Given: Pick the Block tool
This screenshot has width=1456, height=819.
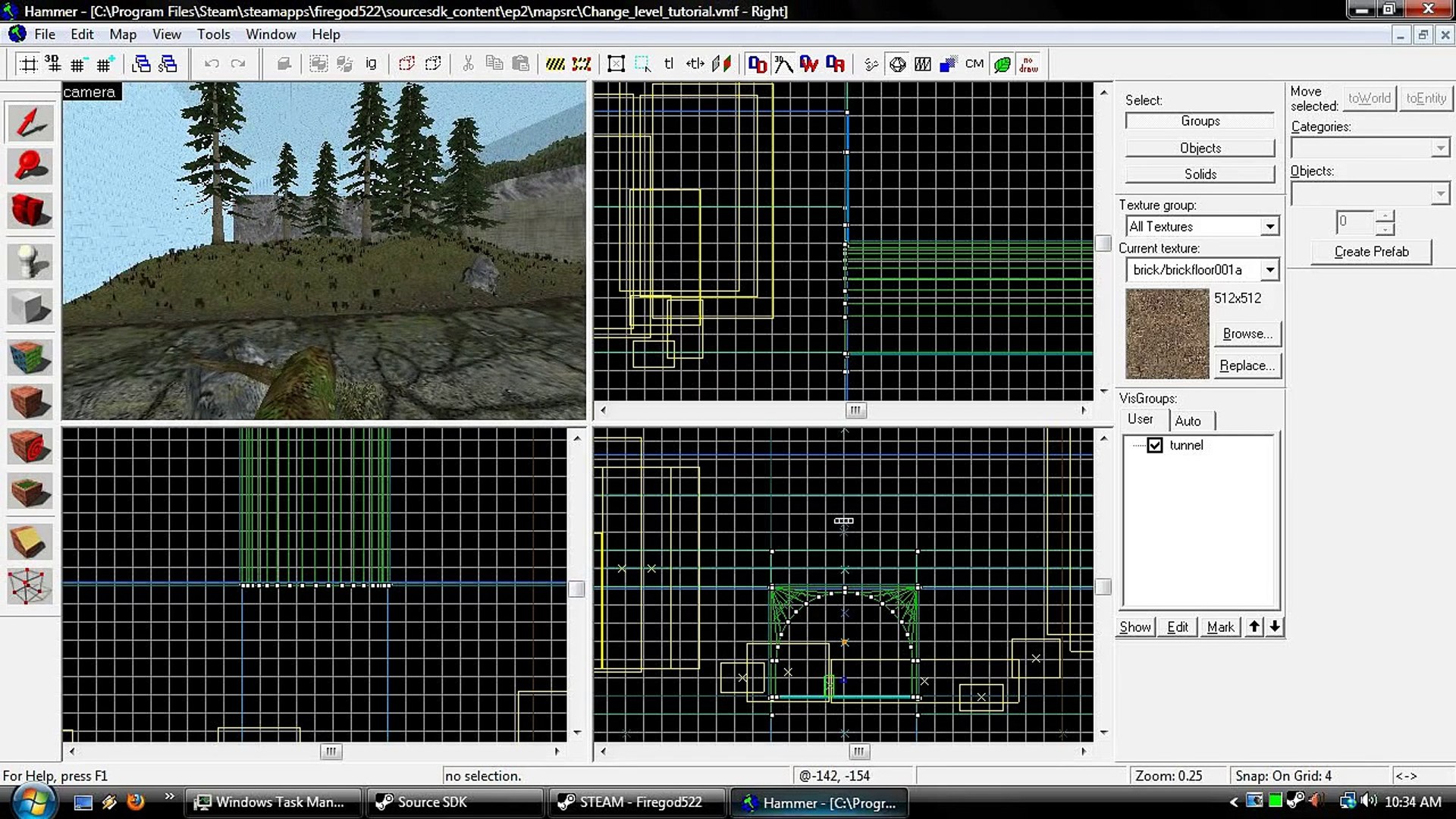Looking at the screenshot, I should click(x=30, y=307).
